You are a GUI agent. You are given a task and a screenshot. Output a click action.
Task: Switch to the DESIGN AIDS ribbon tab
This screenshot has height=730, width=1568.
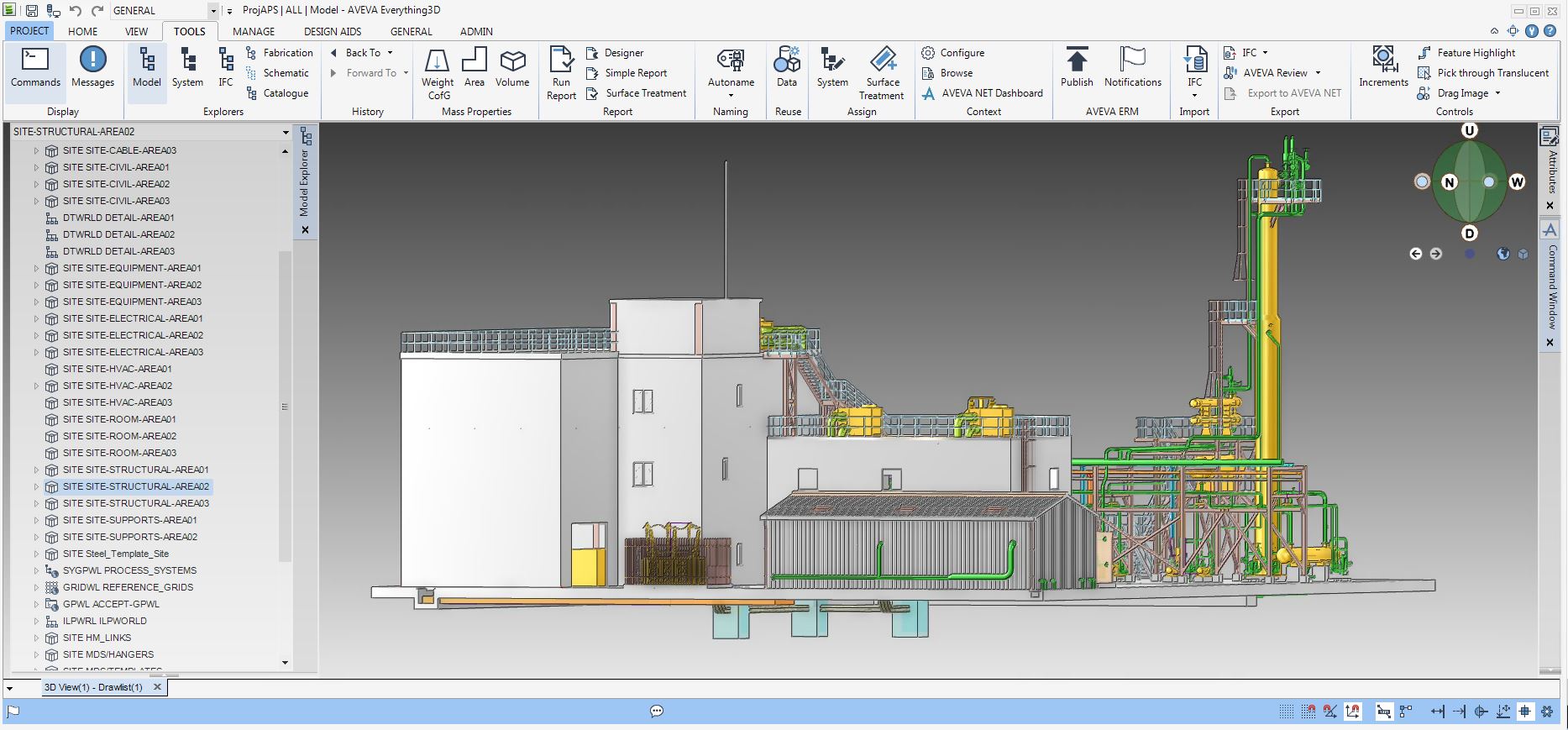tap(333, 32)
